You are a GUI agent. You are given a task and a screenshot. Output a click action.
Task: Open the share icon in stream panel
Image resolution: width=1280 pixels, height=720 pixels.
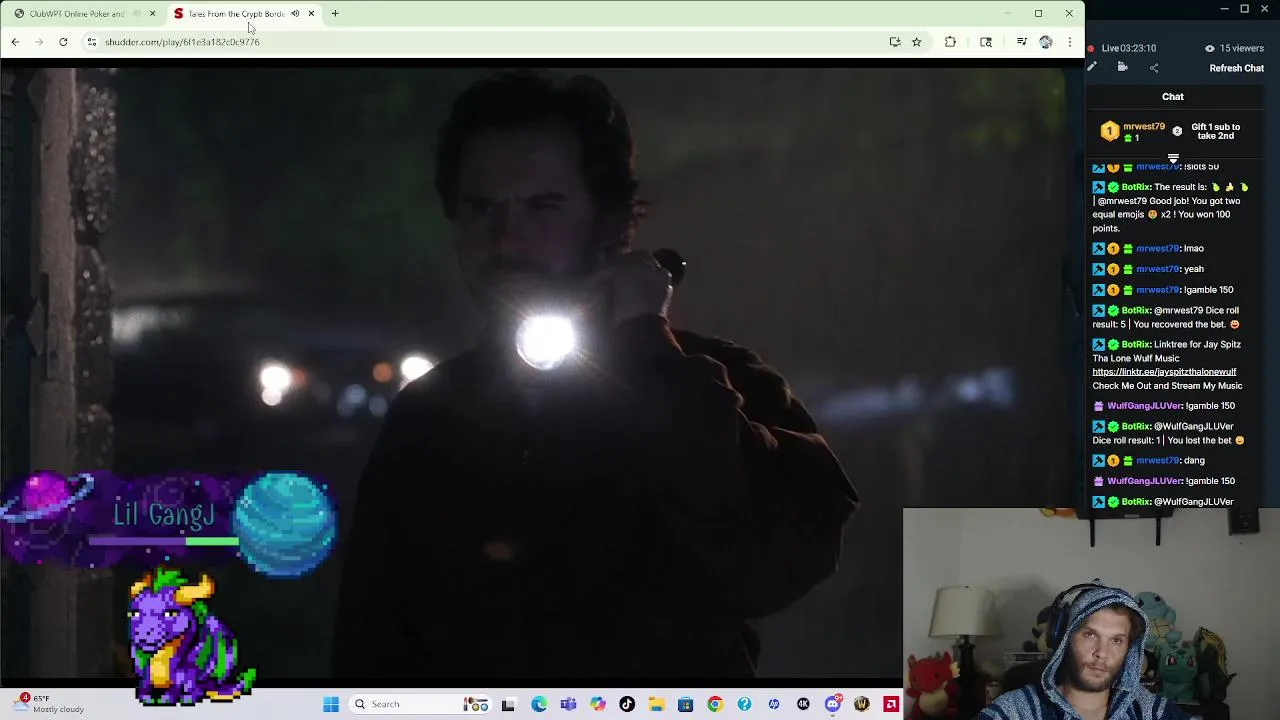click(x=1154, y=68)
